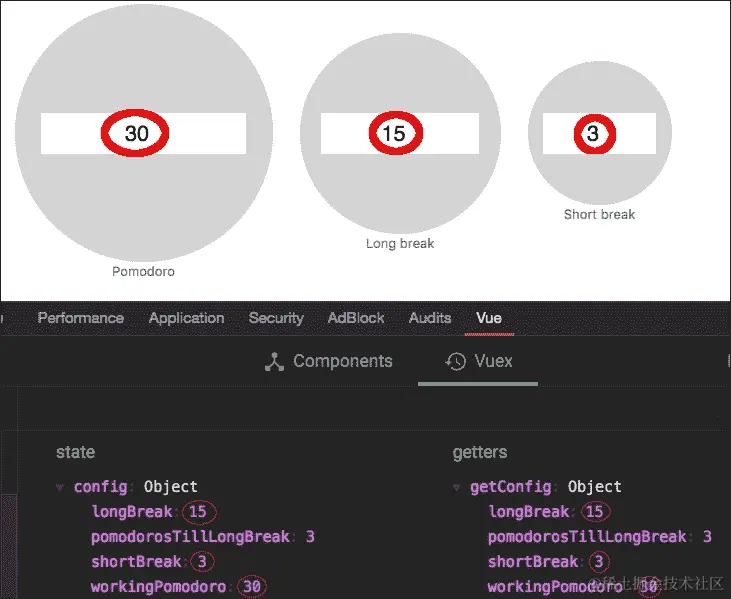Switch to the Security tab
Image resolution: width=731 pixels, height=599 pixels.
[276, 318]
